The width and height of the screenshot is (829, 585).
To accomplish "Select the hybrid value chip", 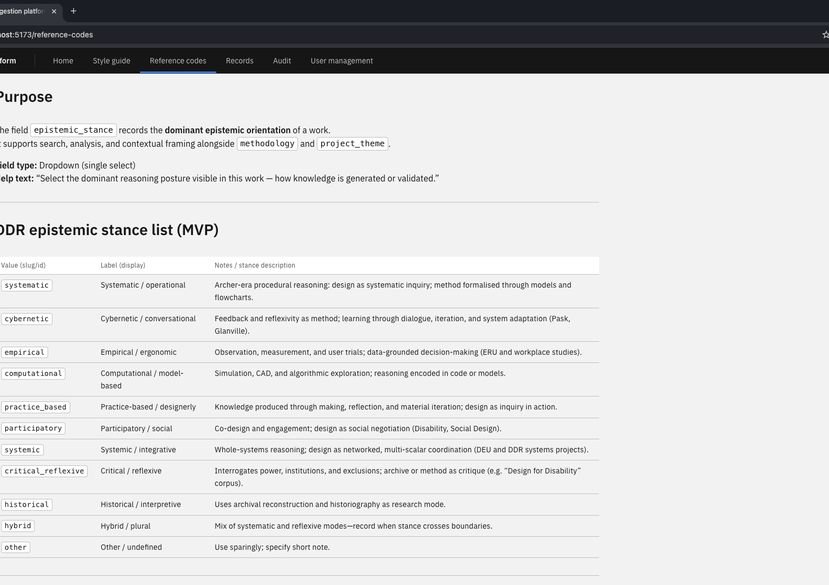I will click(x=17, y=525).
